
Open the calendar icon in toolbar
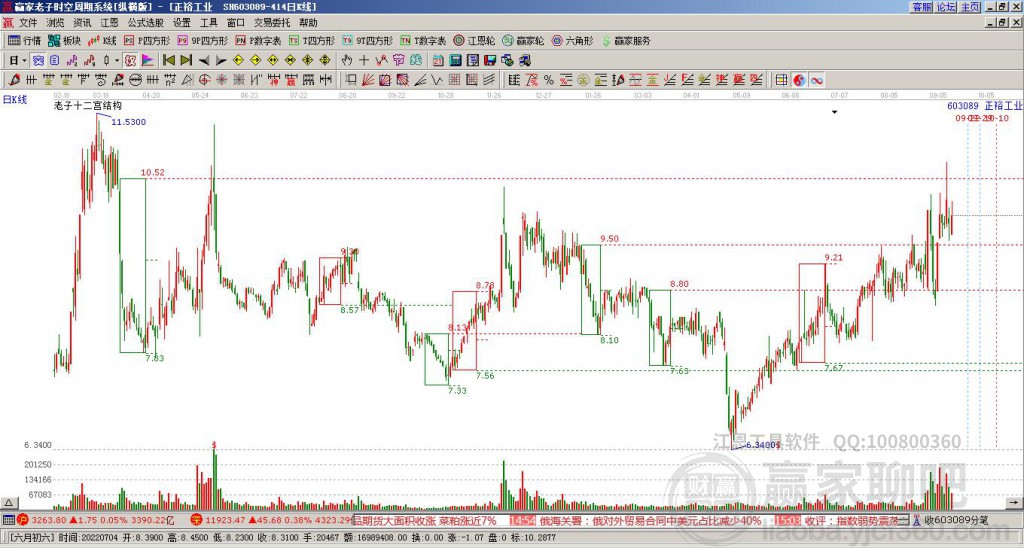pos(438,60)
